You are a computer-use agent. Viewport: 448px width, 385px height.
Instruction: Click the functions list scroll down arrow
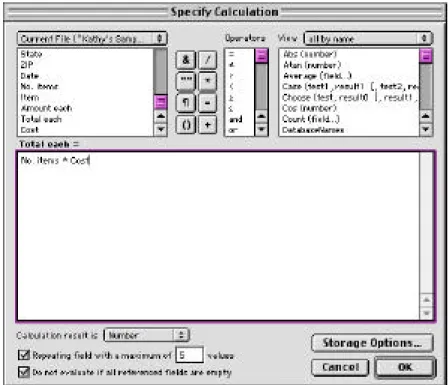[x=426, y=129]
